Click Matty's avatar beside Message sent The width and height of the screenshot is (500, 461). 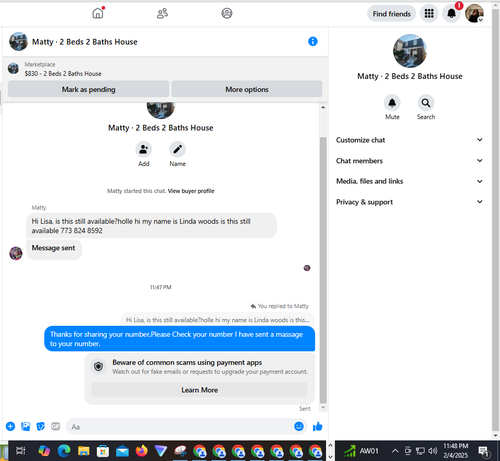(x=16, y=253)
